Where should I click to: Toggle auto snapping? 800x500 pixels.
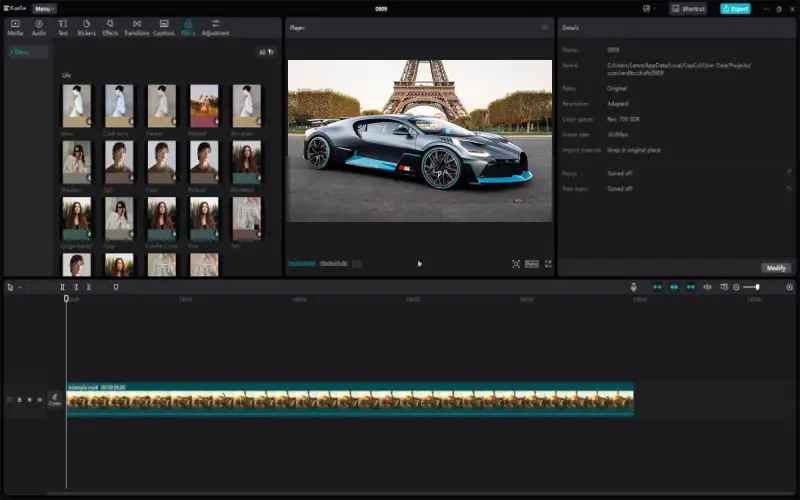[x=674, y=287]
